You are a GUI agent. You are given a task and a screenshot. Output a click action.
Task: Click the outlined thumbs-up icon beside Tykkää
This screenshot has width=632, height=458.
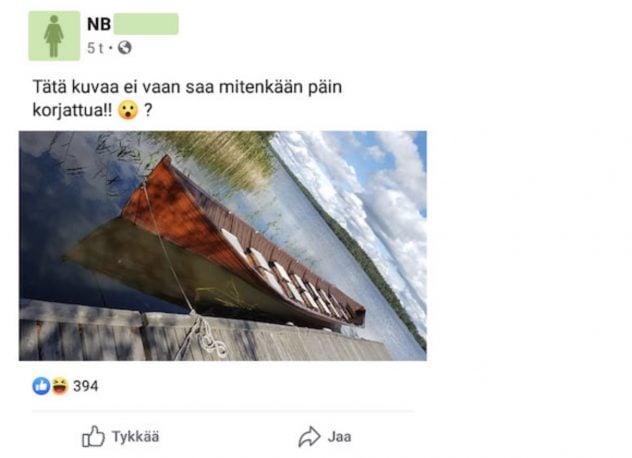(93, 436)
